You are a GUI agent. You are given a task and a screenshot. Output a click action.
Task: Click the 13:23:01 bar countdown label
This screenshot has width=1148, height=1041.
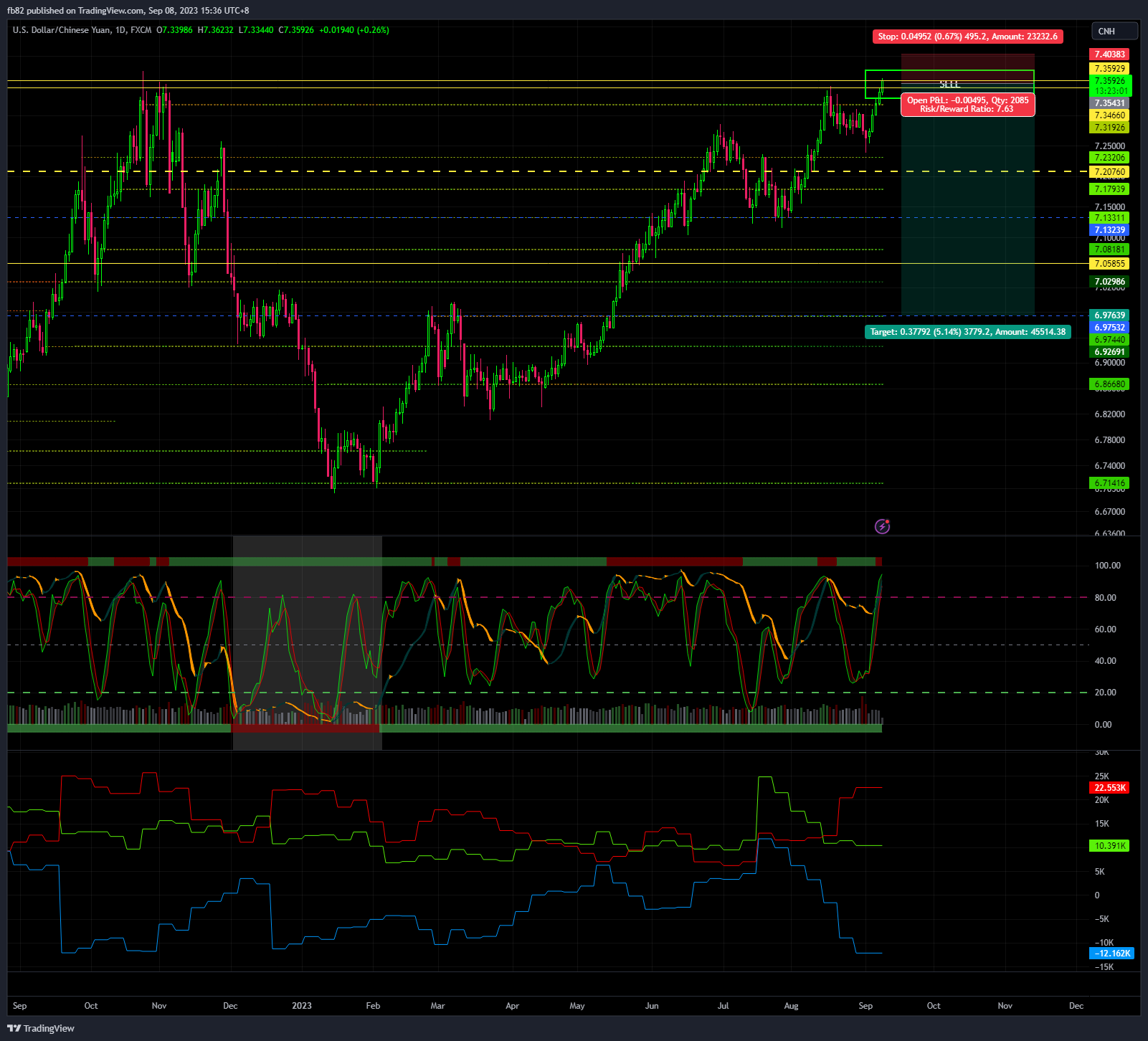1110,91
